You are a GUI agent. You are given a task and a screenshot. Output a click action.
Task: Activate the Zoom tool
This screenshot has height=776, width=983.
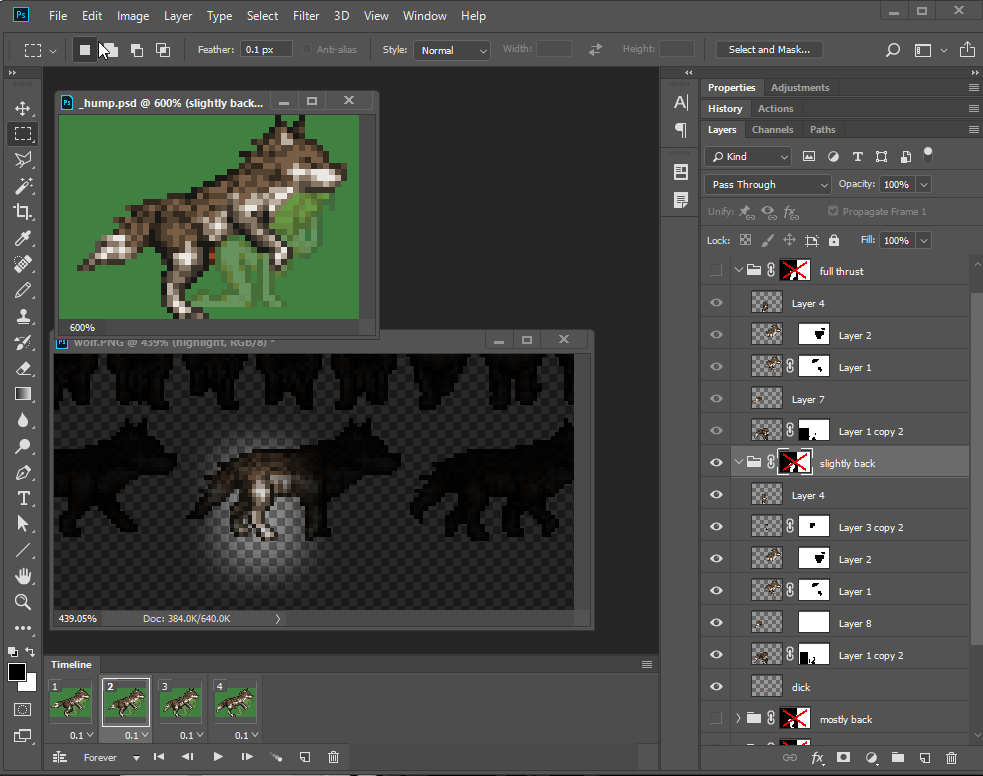(x=22, y=602)
